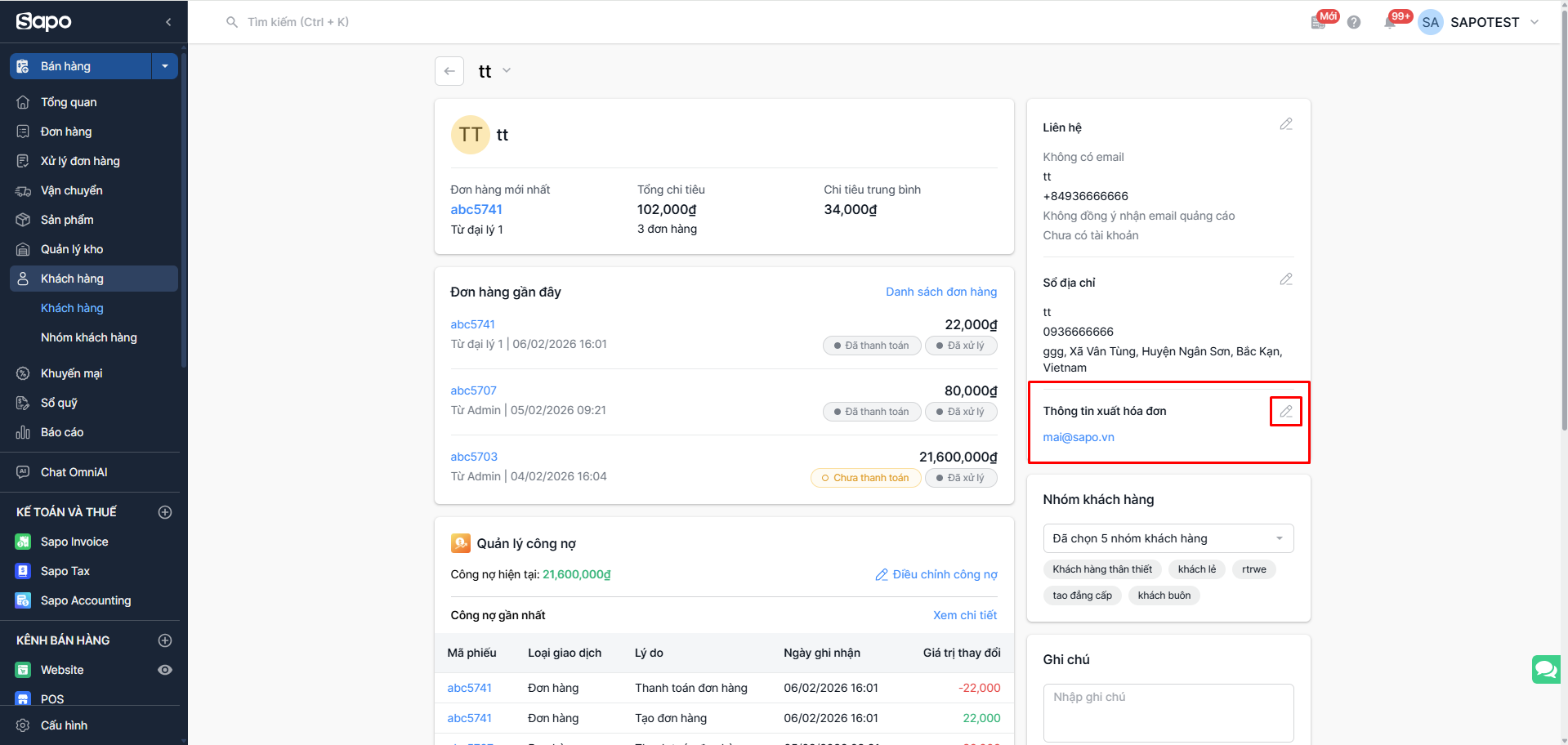Image resolution: width=1568 pixels, height=745 pixels.
Task: Select Nhóm khách hàng submenu item
Action: click(89, 337)
